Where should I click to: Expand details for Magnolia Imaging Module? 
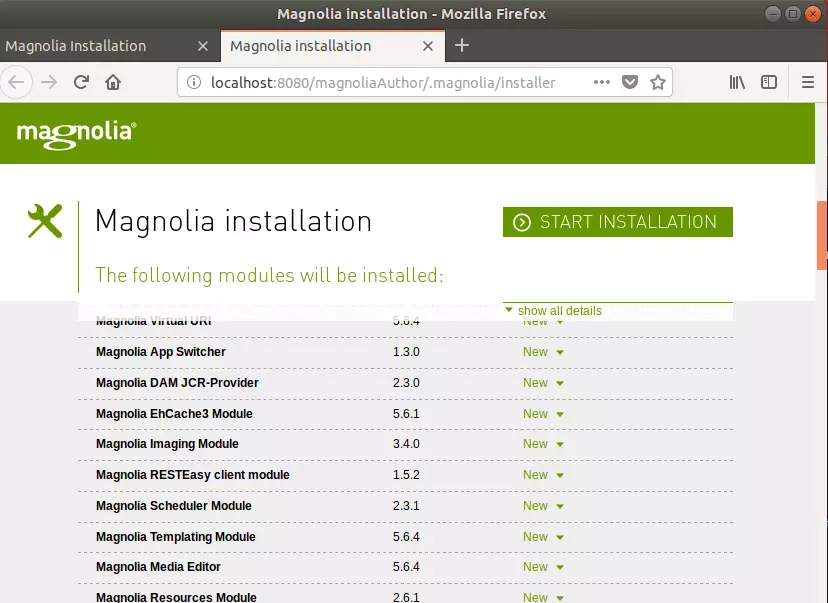[543, 444]
